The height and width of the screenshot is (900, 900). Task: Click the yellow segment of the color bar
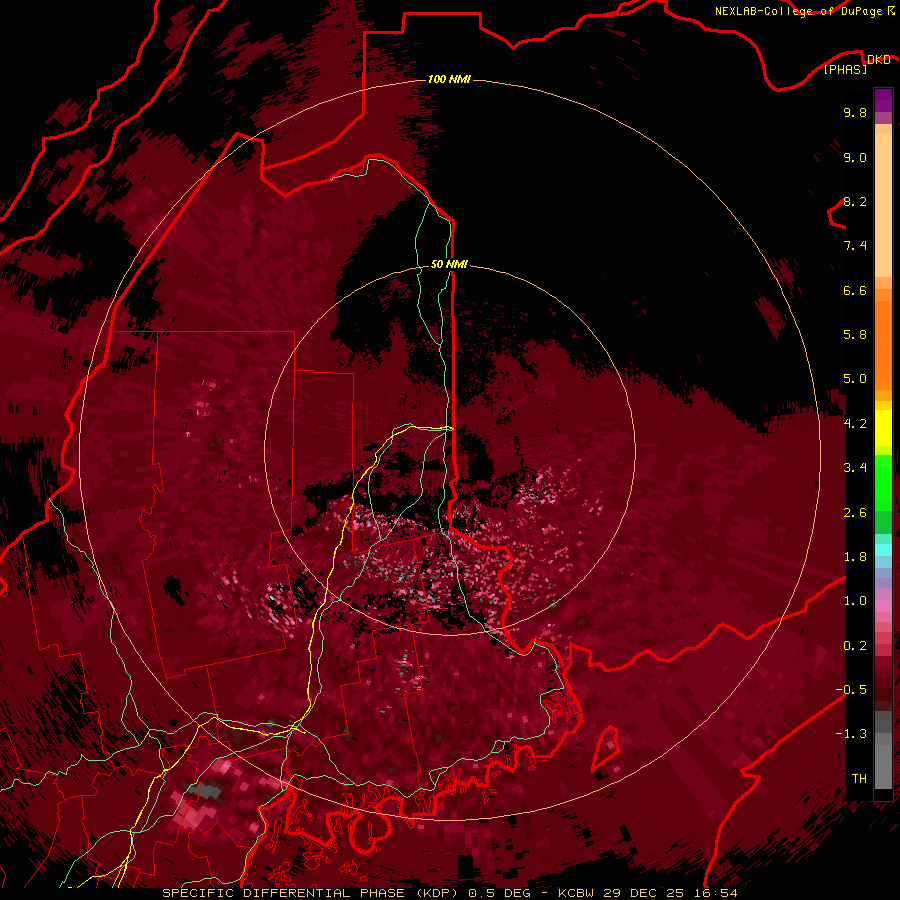pos(883,428)
